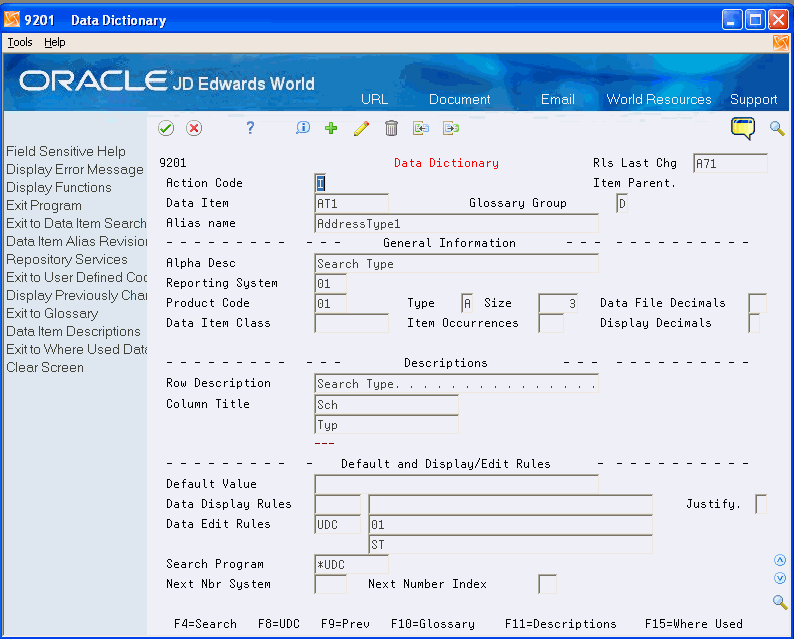Select Display Functions in sidebar
Image resolution: width=794 pixels, height=639 pixels.
(59, 187)
